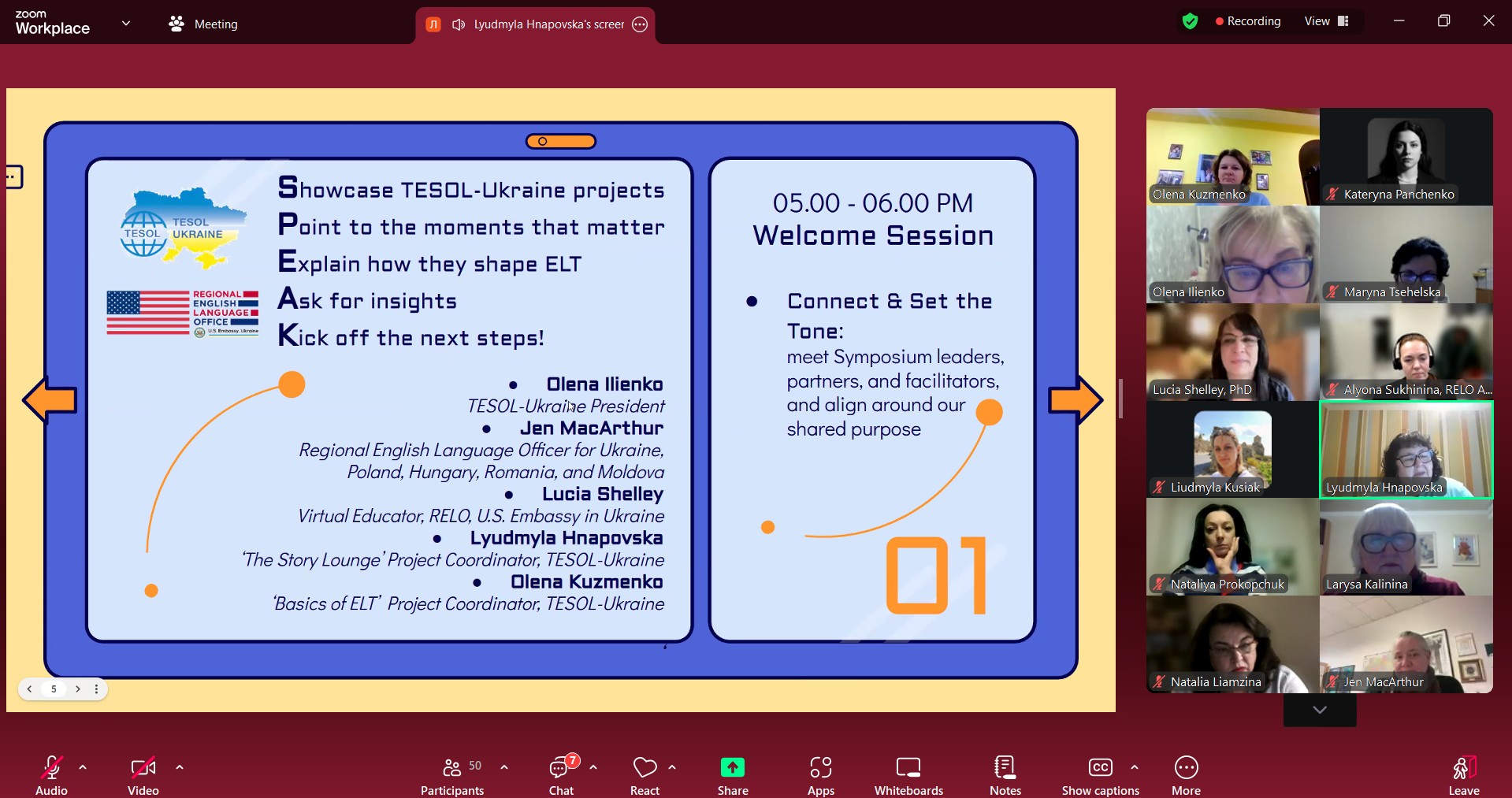Click the React heart icon

645,775
